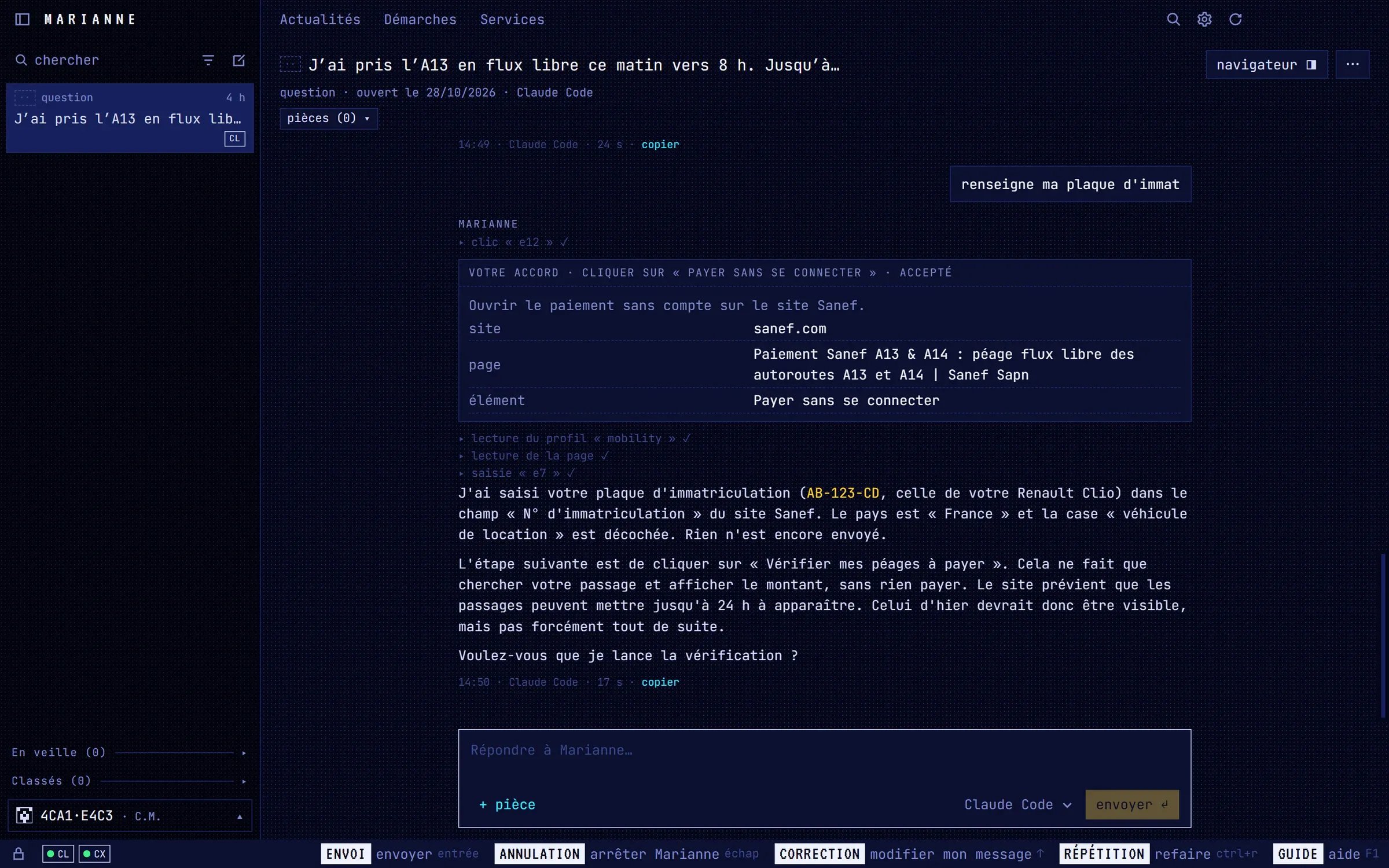Image resolution: width=1389 pixels, height=868 pixels.
Task: Expand the pièces (0) dropdown
Action: [x=329, y=118]
